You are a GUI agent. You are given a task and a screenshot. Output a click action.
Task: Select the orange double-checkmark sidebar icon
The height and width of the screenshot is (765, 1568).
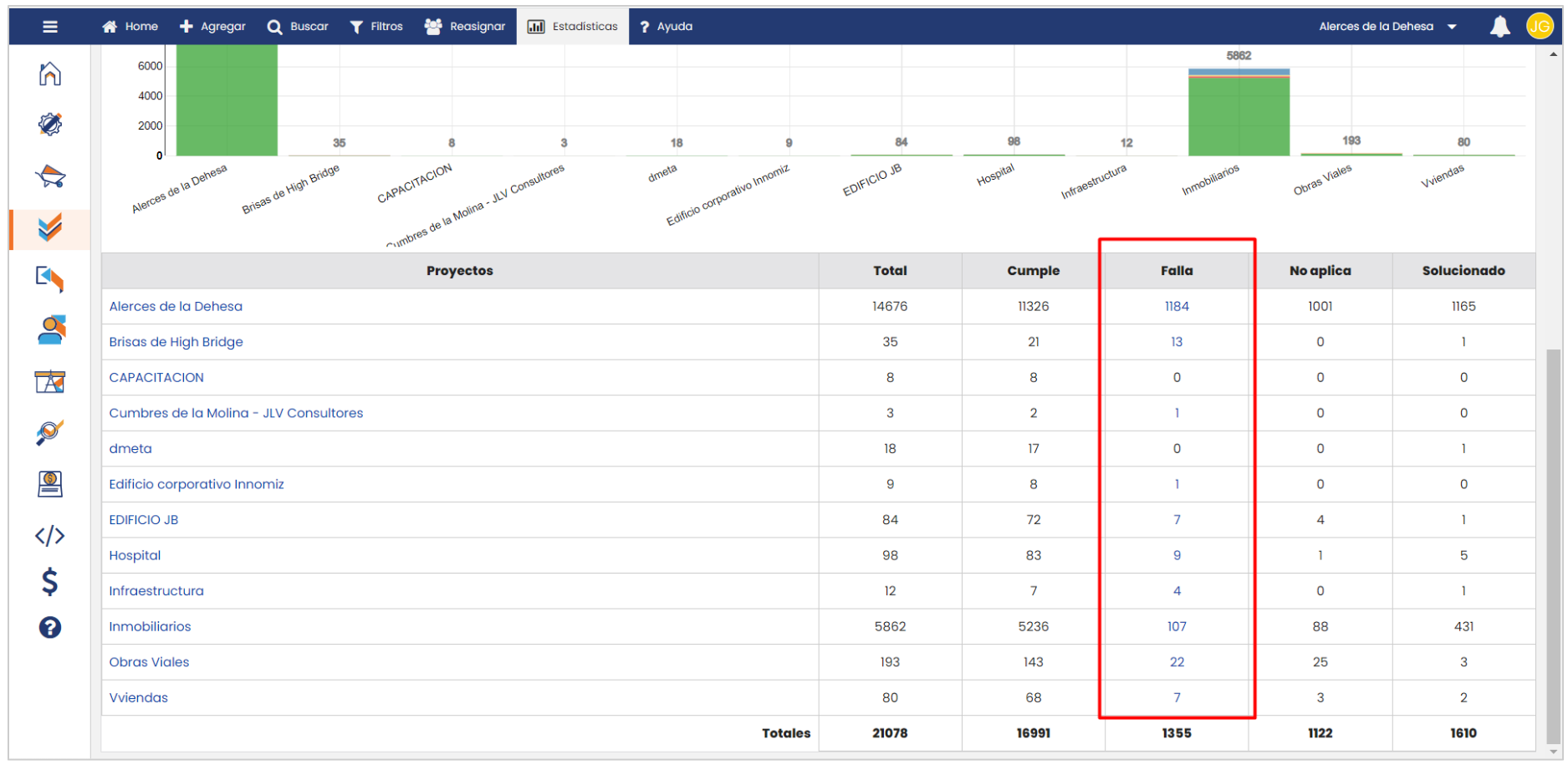click(50, 227)
